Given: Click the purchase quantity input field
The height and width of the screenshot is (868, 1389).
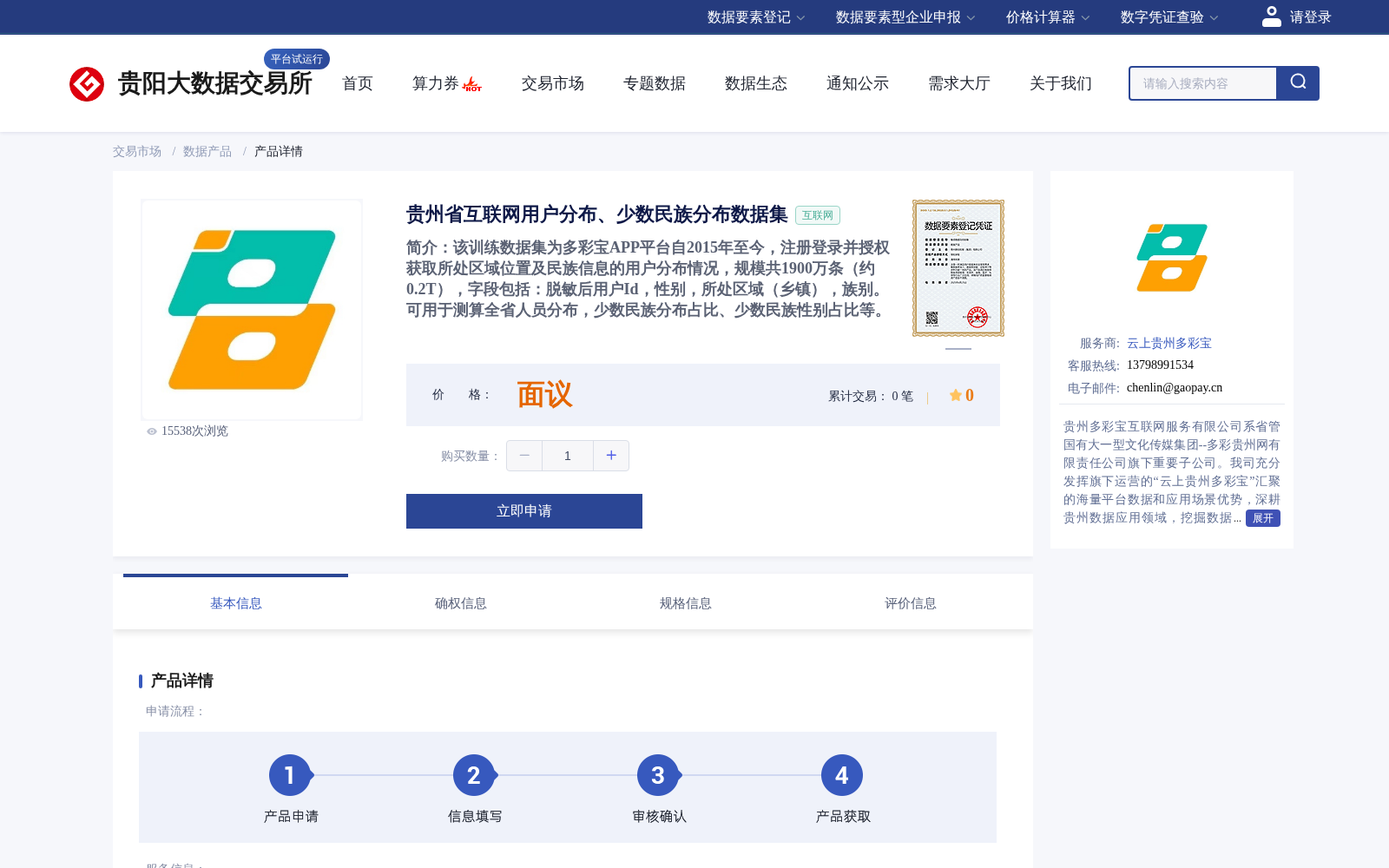Looking at the screenshot, I should coord(568,456).
